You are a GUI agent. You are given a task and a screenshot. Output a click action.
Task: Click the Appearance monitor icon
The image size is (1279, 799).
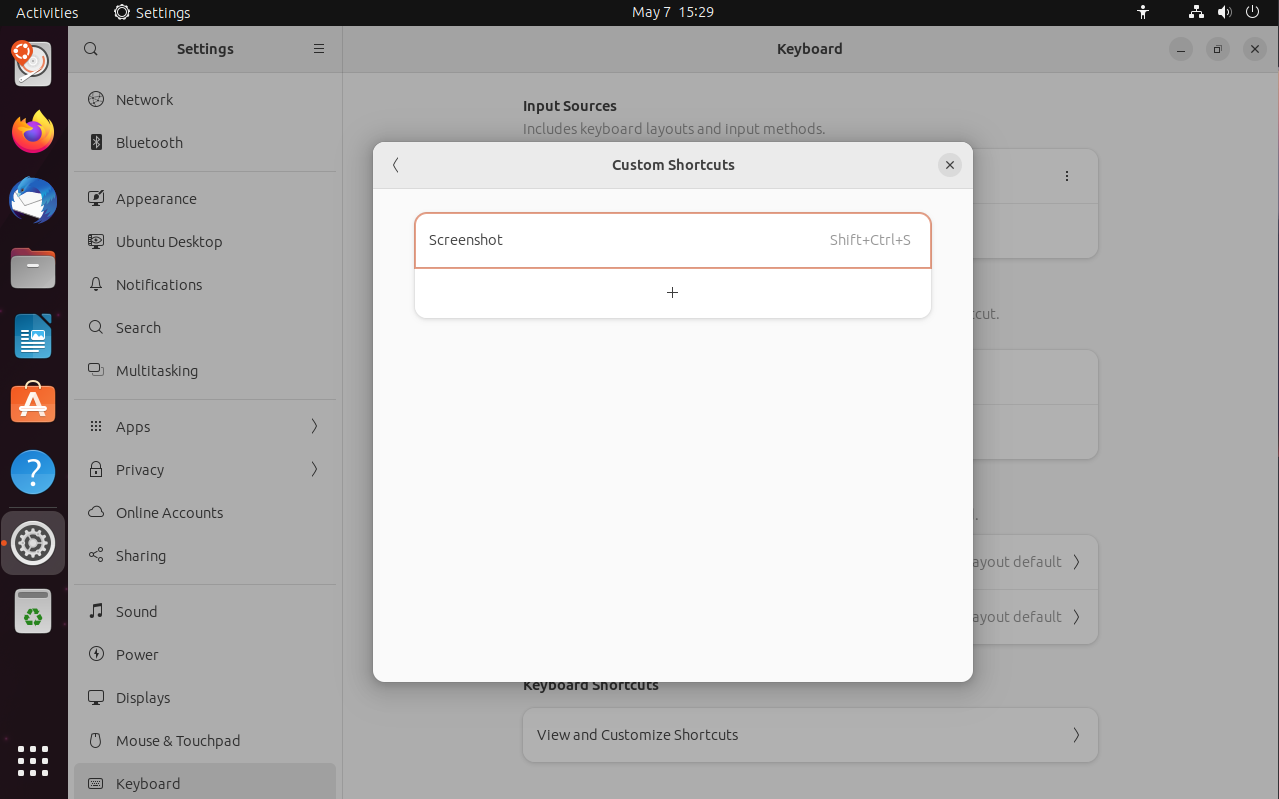tap(96, 198)
